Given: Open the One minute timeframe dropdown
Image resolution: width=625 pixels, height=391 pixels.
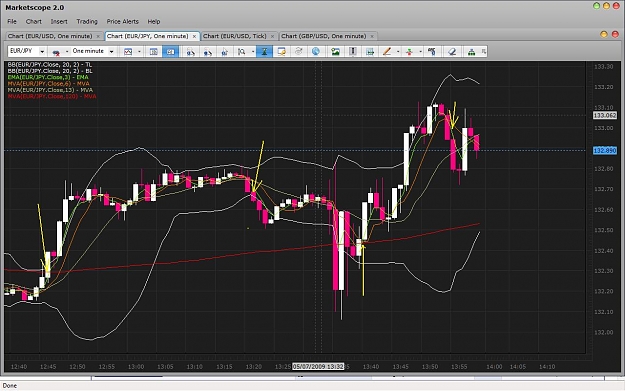Looking at the screenshot, I should point(111,51).
